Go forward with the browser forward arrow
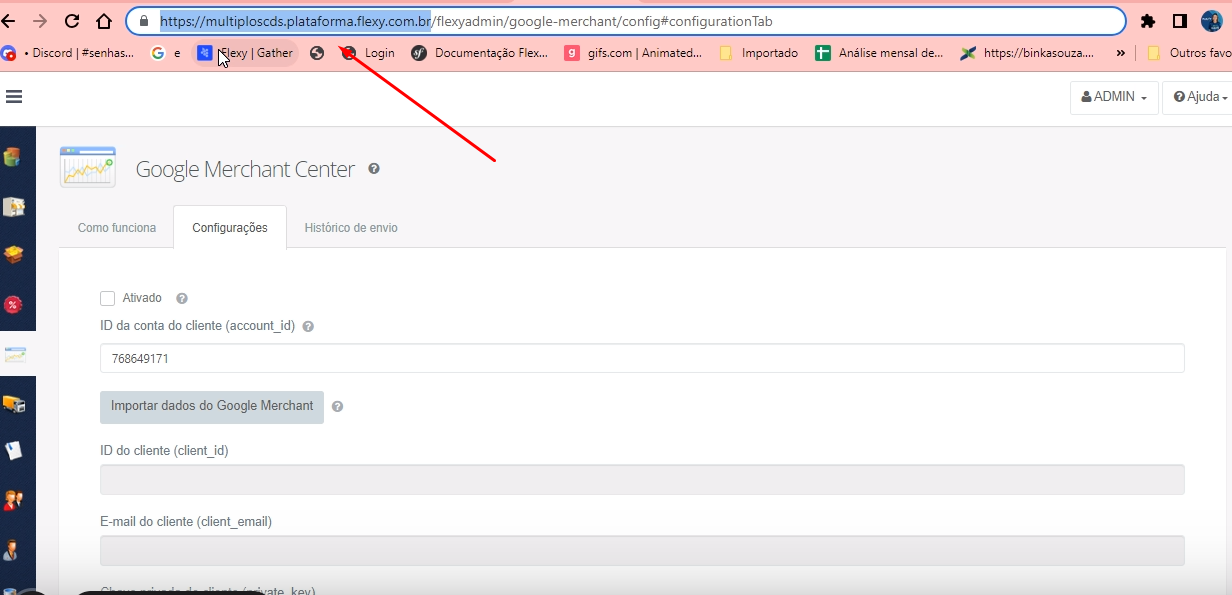 coord(40,21)
